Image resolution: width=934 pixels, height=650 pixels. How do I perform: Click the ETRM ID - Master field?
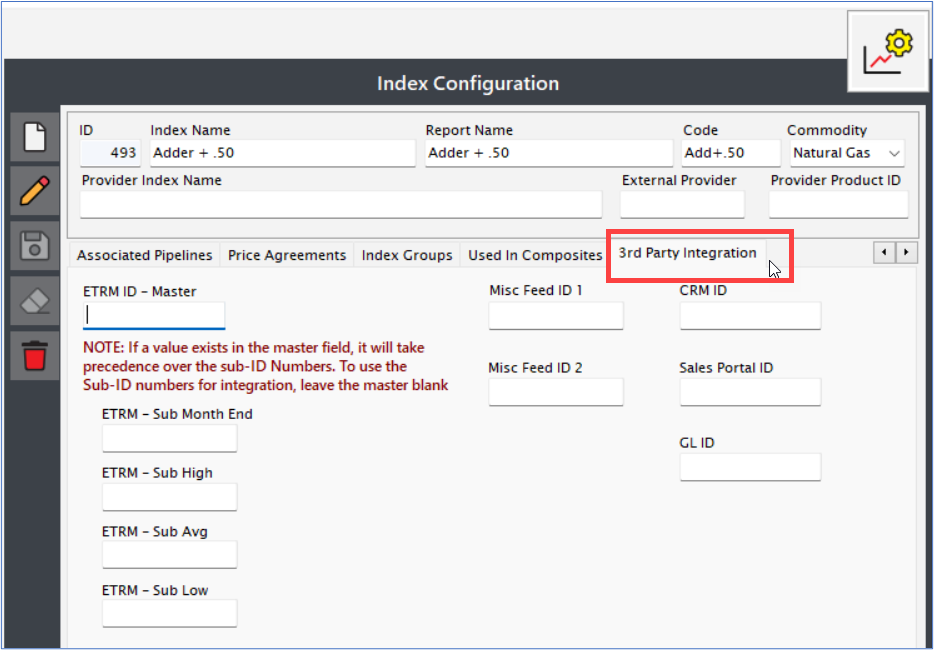coord(154,315)
